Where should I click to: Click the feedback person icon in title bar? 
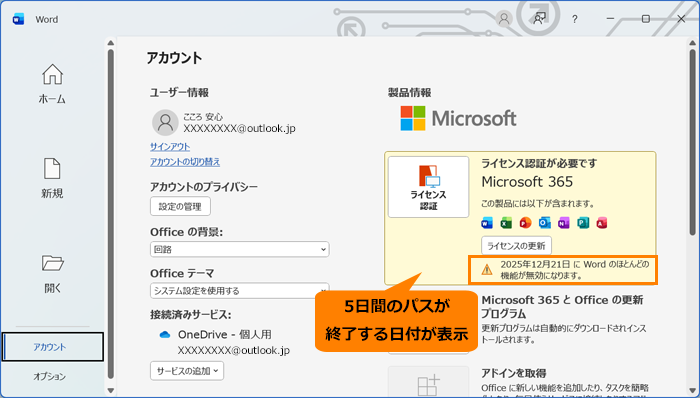coord(539,19)
